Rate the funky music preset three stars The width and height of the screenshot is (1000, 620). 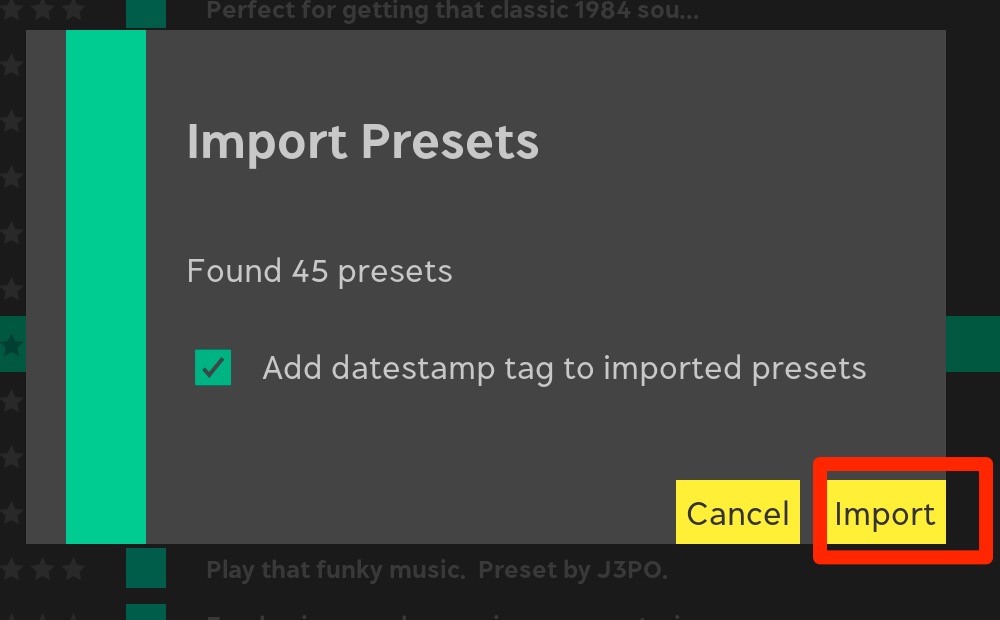pyautogui.click(x=74, y=570)
